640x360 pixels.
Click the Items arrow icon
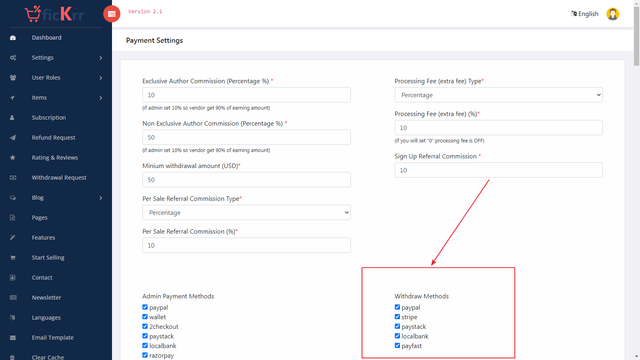point(13,98)
